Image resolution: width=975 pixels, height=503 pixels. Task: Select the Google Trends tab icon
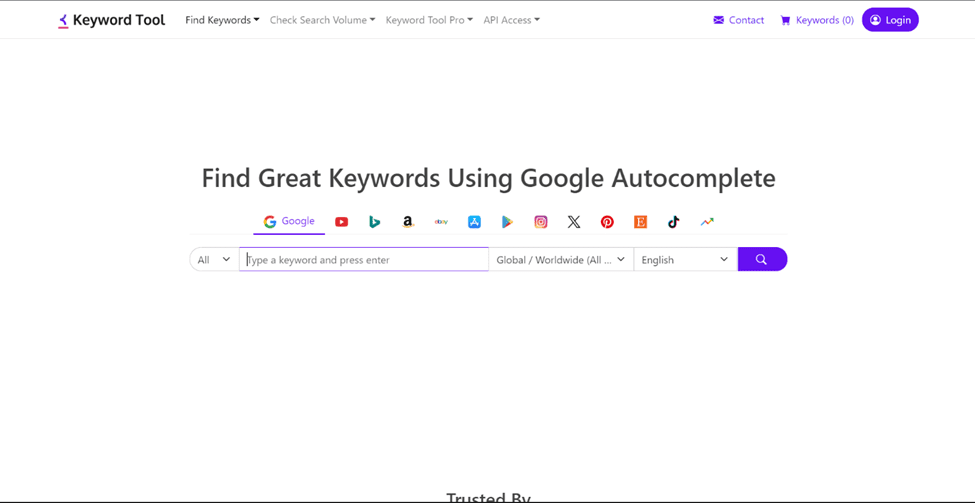click(x=707, y=222)
